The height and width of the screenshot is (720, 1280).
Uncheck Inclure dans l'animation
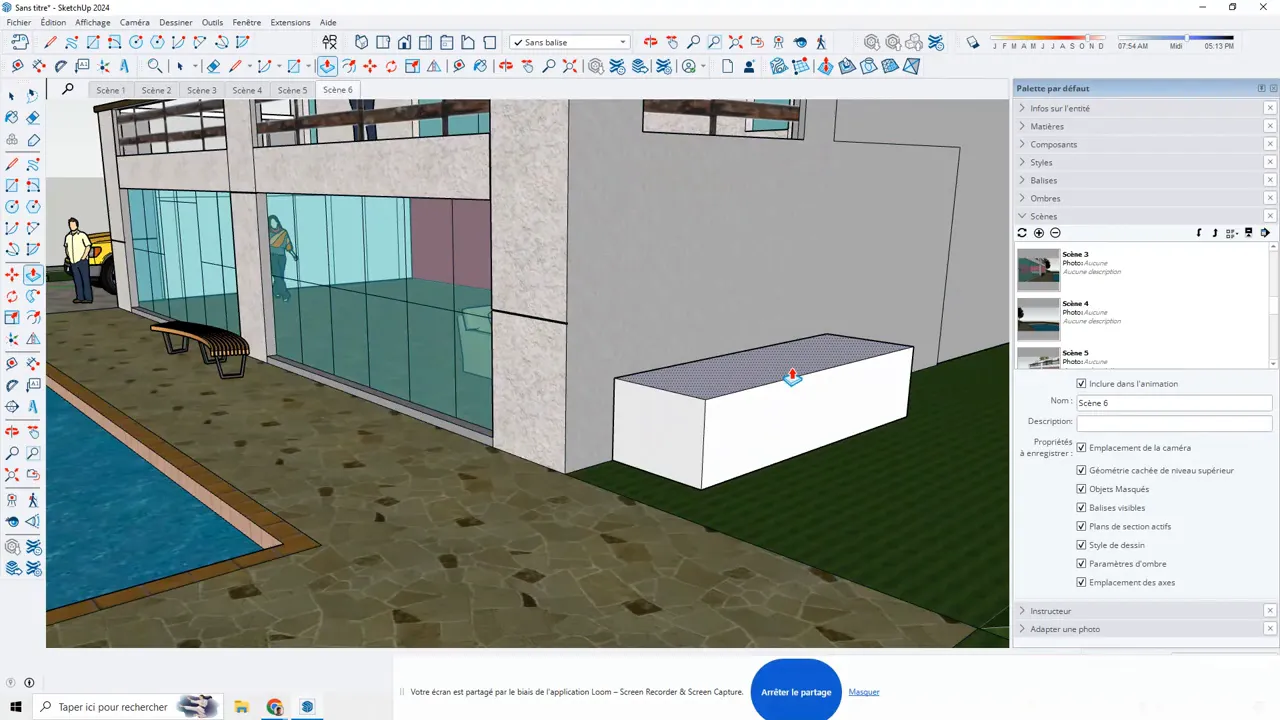(x=1081, y=383)
